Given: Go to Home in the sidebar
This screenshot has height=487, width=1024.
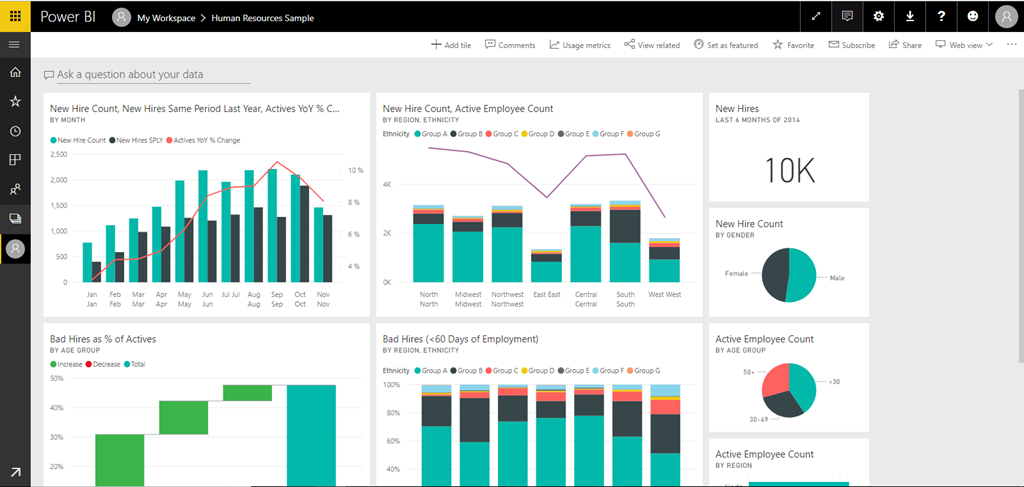Looking at the screenshot, I should [x=15, y=72].
